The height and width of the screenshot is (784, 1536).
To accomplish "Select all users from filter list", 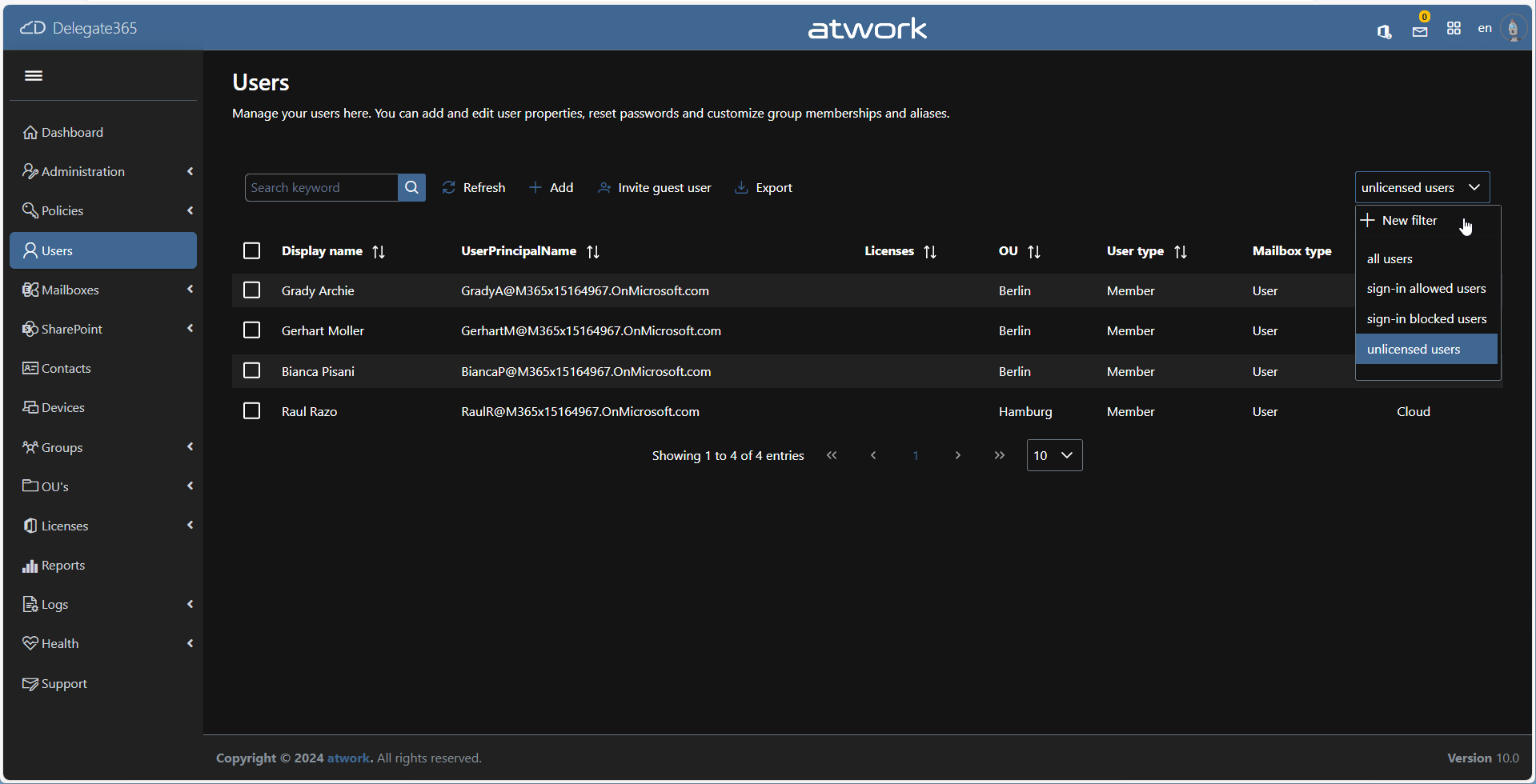I will pyautogui.click(x=1390, y=259).
